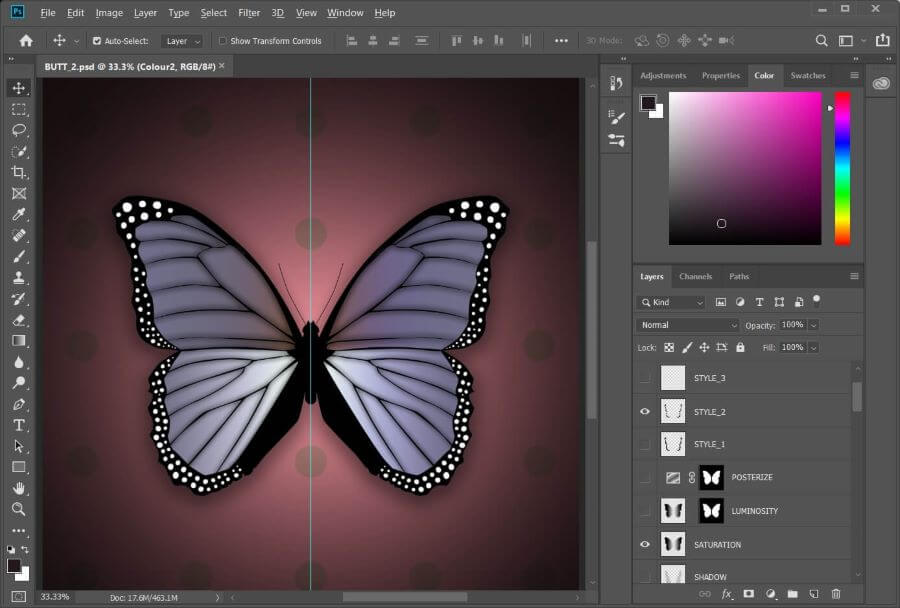Choose the Eyedropper tool
Image resolution: width=900 pixels, height=608 pixels.
click(19, 215)
